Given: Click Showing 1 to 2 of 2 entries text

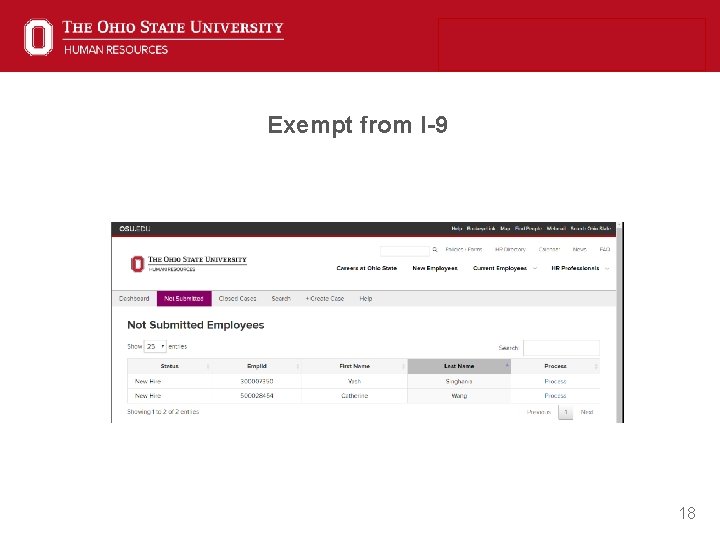Looking at the screenshot, I should click(x=163, y=411).
